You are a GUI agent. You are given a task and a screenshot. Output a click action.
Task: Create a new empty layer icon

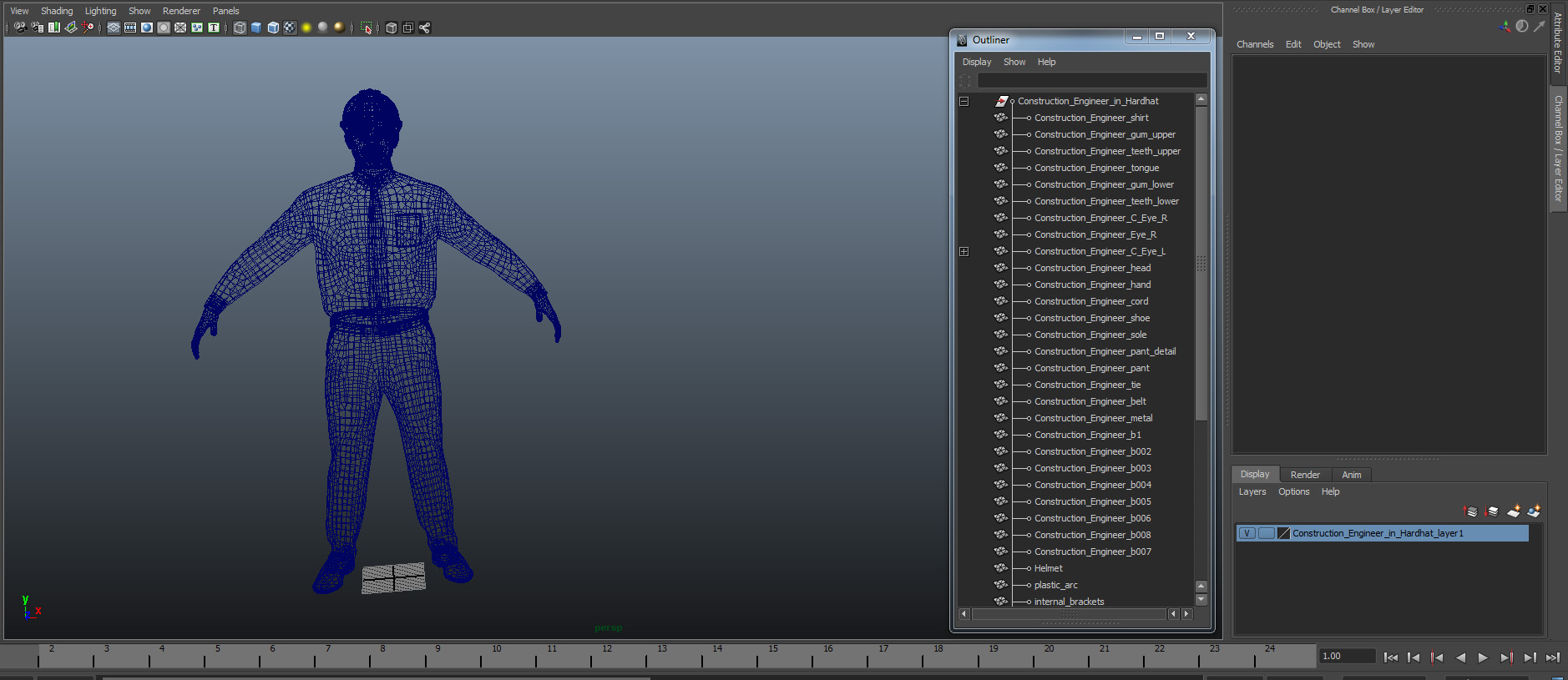(1513, 511)
